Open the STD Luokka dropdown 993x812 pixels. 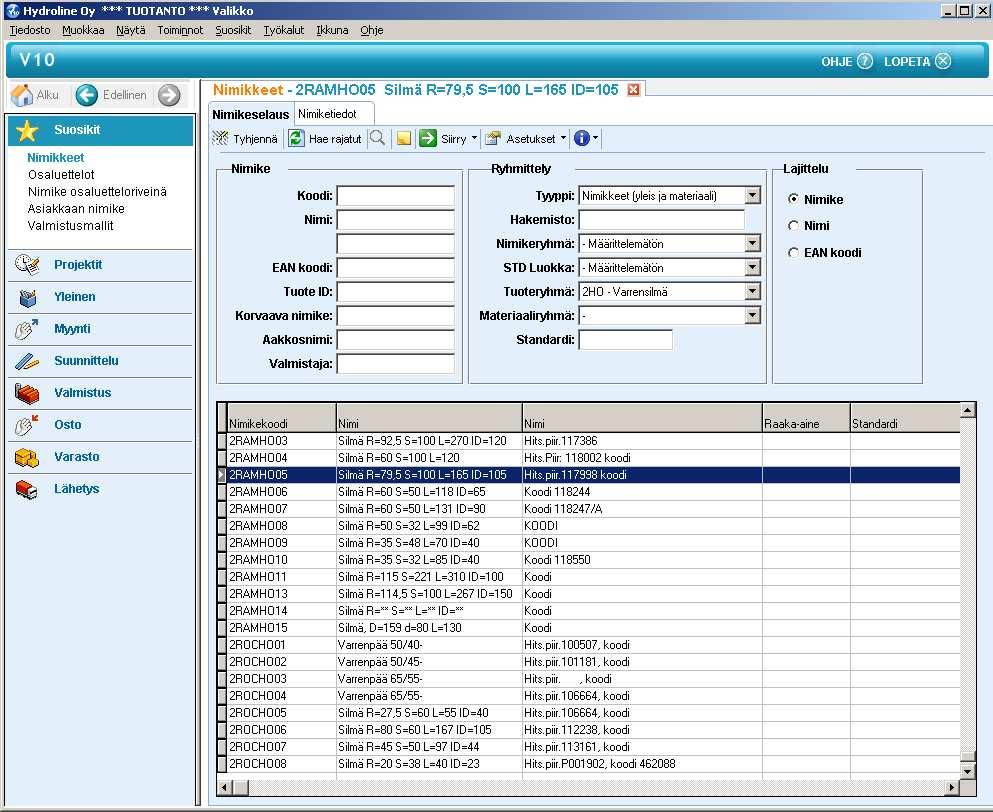[x=752, y=268]
